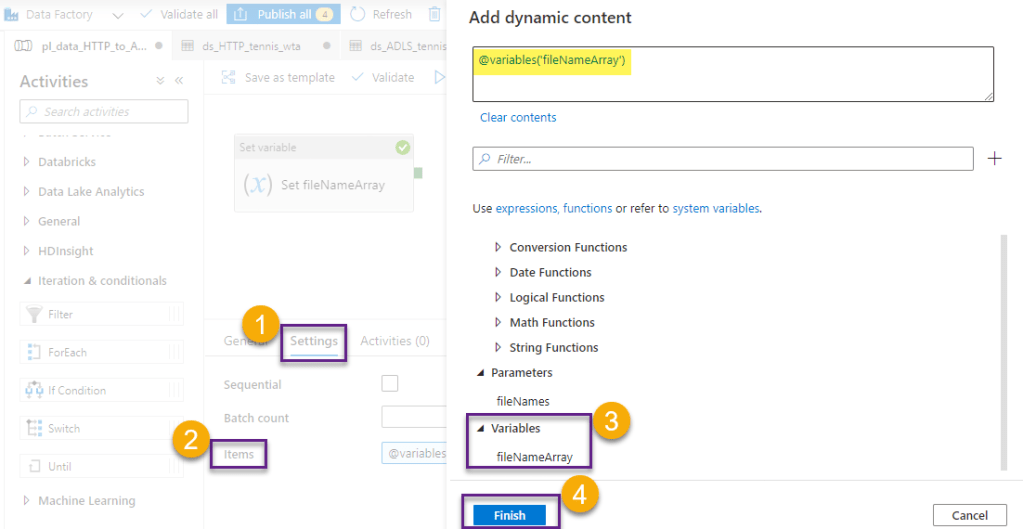This screenshot has width=1023, height=529.
Task: Expand the Databricks activities category
Action: 26,162
